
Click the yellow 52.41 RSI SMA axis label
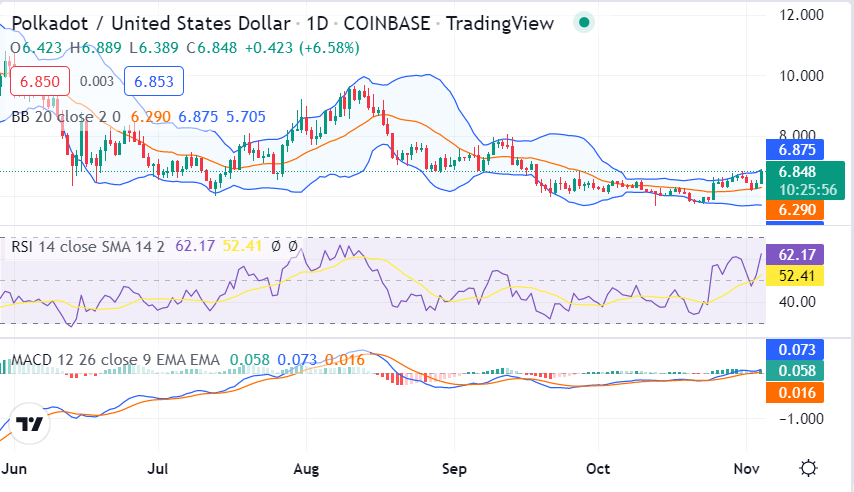click(795, 276)
